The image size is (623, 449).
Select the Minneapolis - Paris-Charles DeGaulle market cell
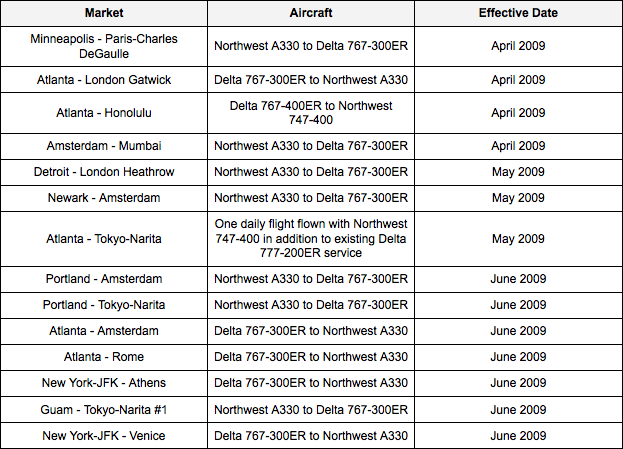coord(104,46)
